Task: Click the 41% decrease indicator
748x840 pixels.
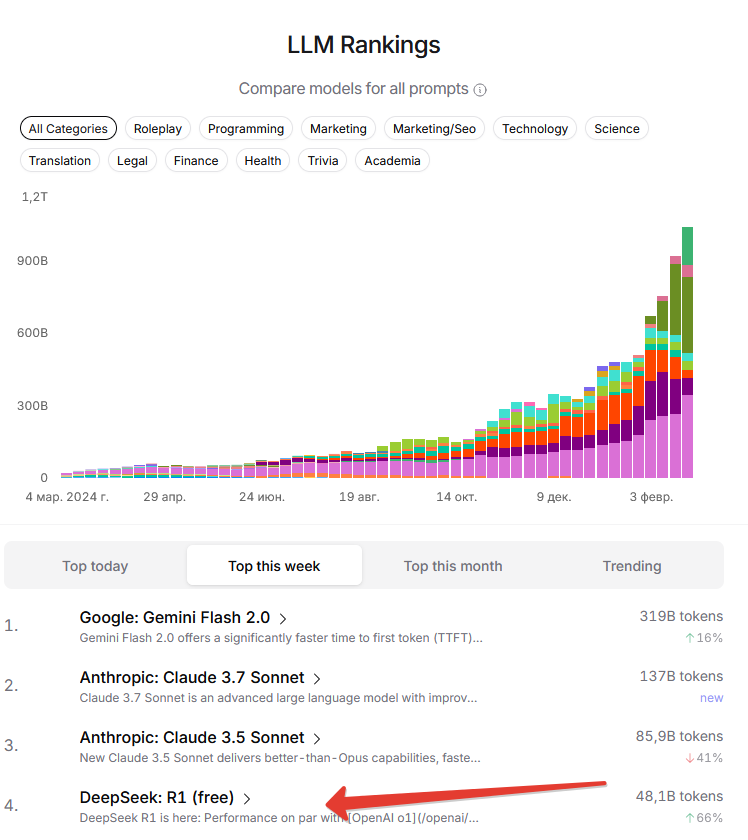Action: coord(704,758)
